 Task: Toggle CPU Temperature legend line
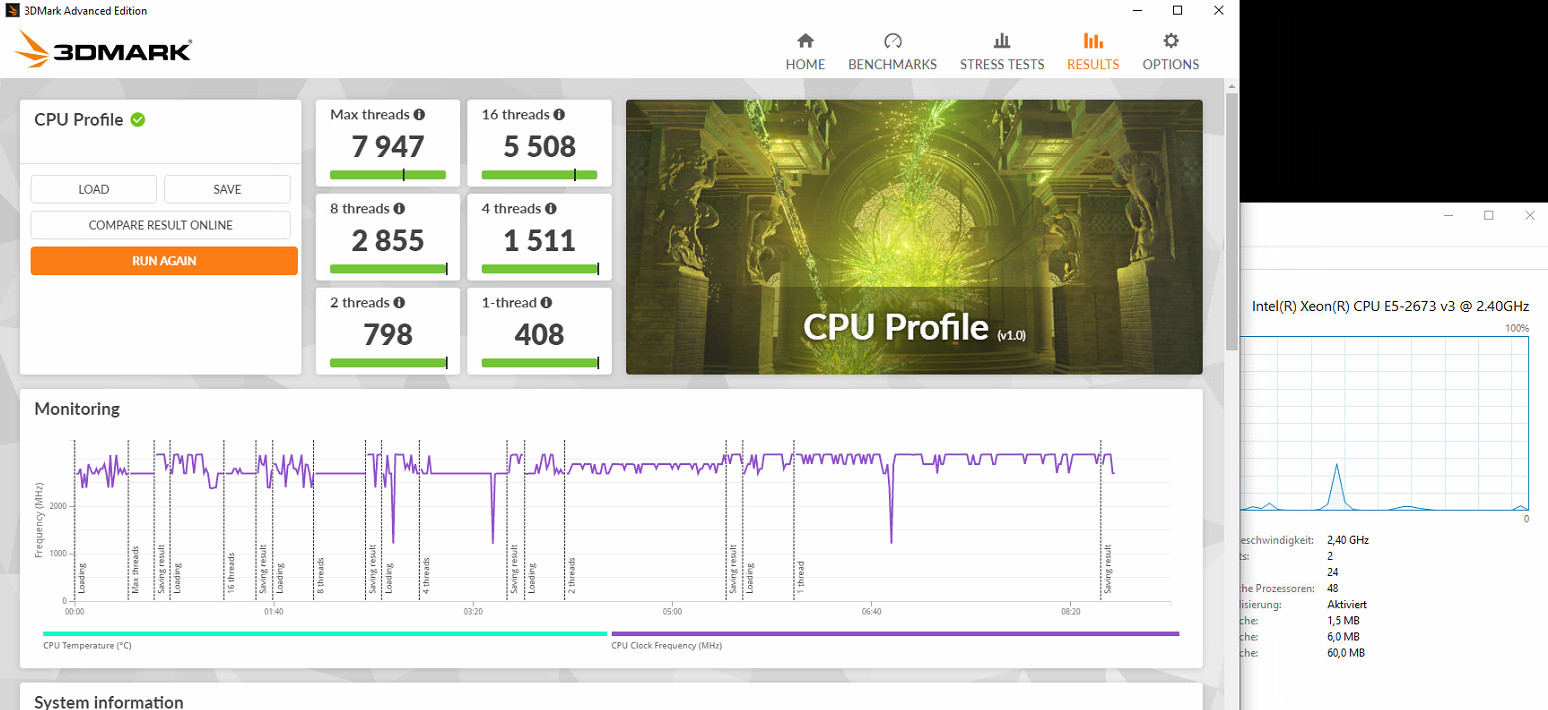[x=325, y=633]
